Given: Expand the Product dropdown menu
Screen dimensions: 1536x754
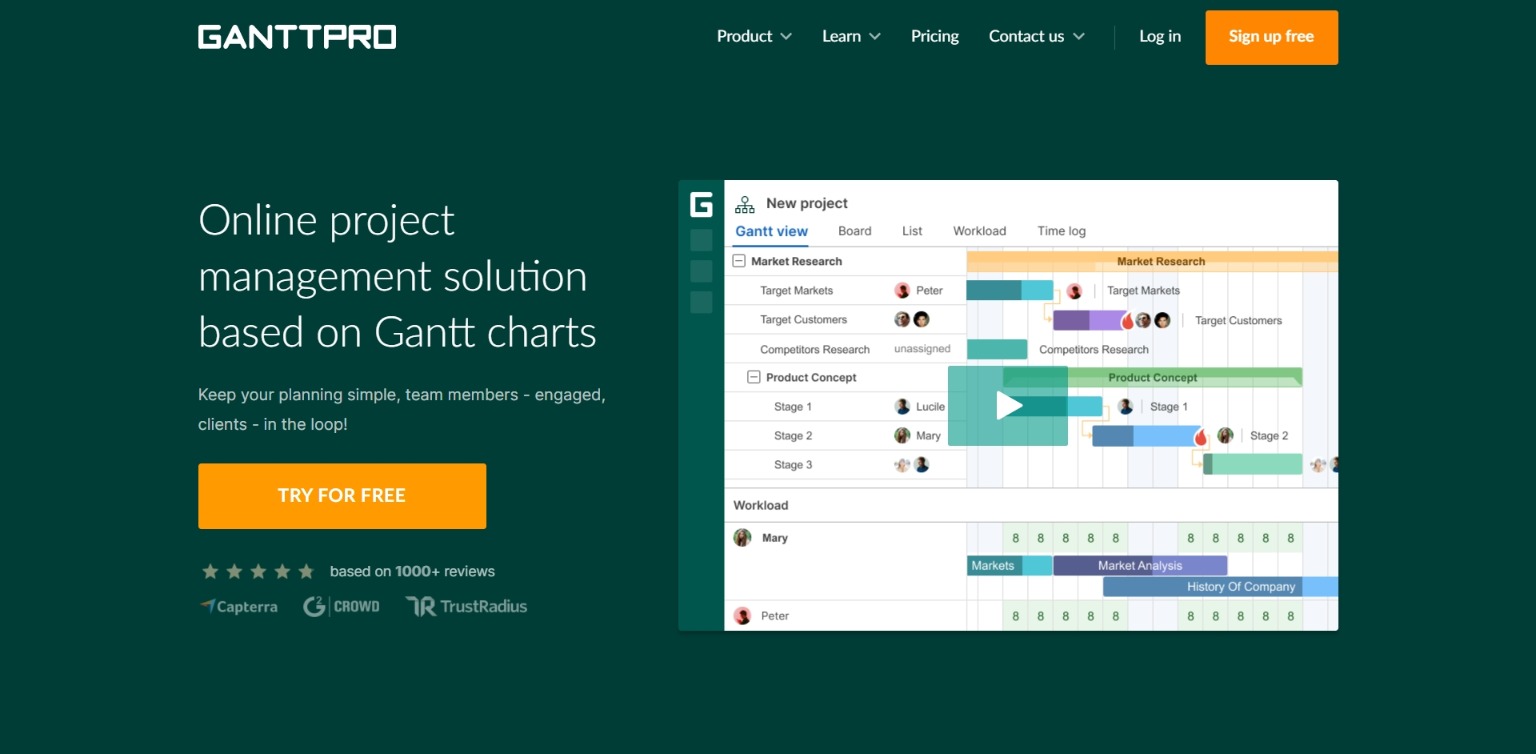Looking at the screenshot, I should pyautogui.click(x=754, y=36).
